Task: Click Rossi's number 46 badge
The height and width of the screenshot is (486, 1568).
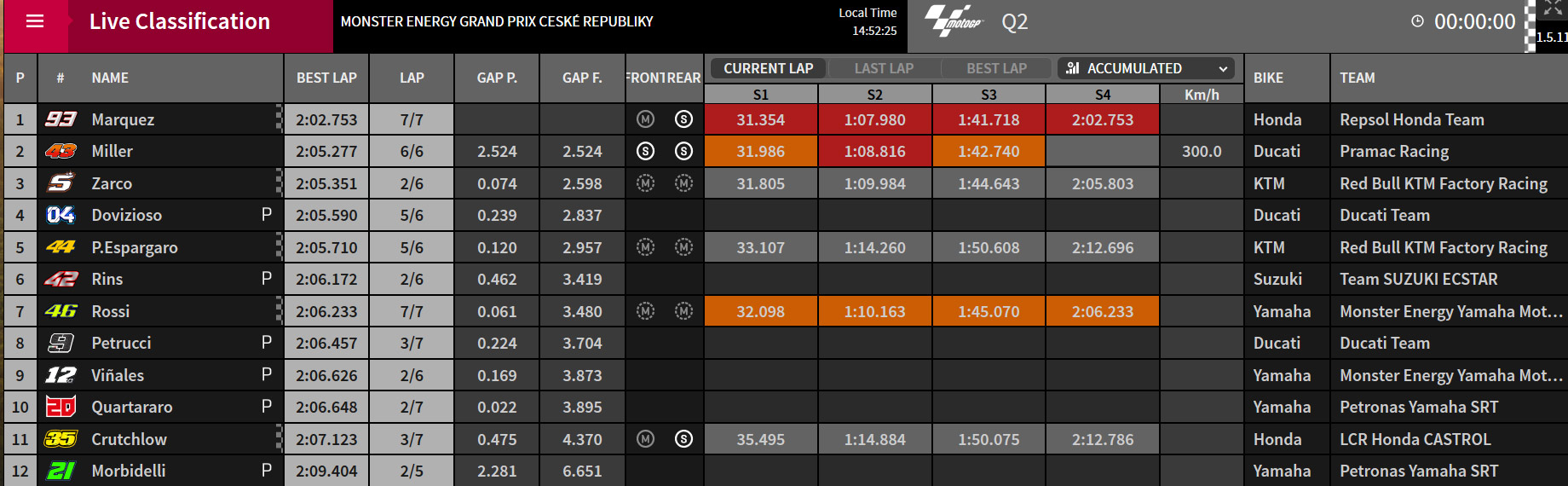Action: 61,311
